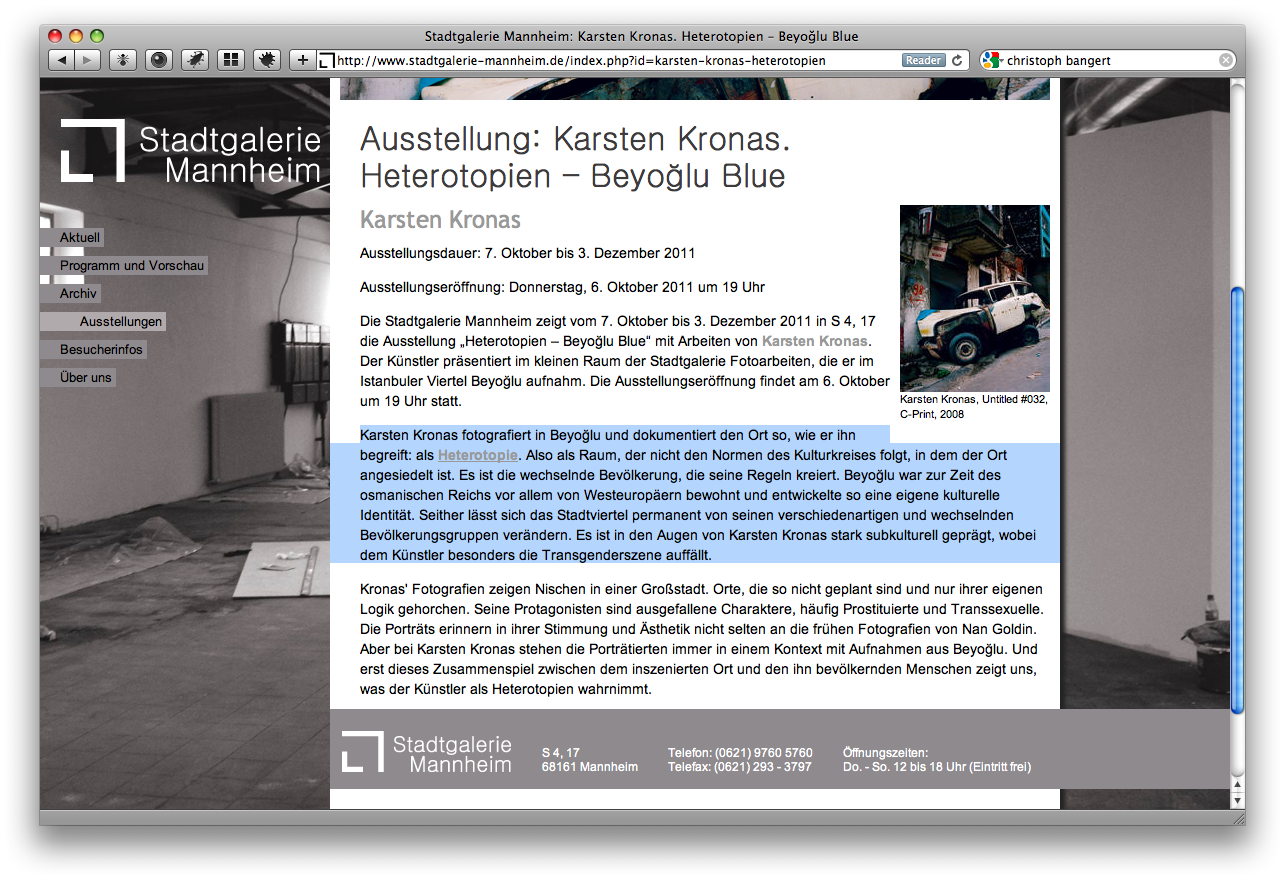
Task: Click the Ausstellungseröffnung date line
Action: click(562, 287)
